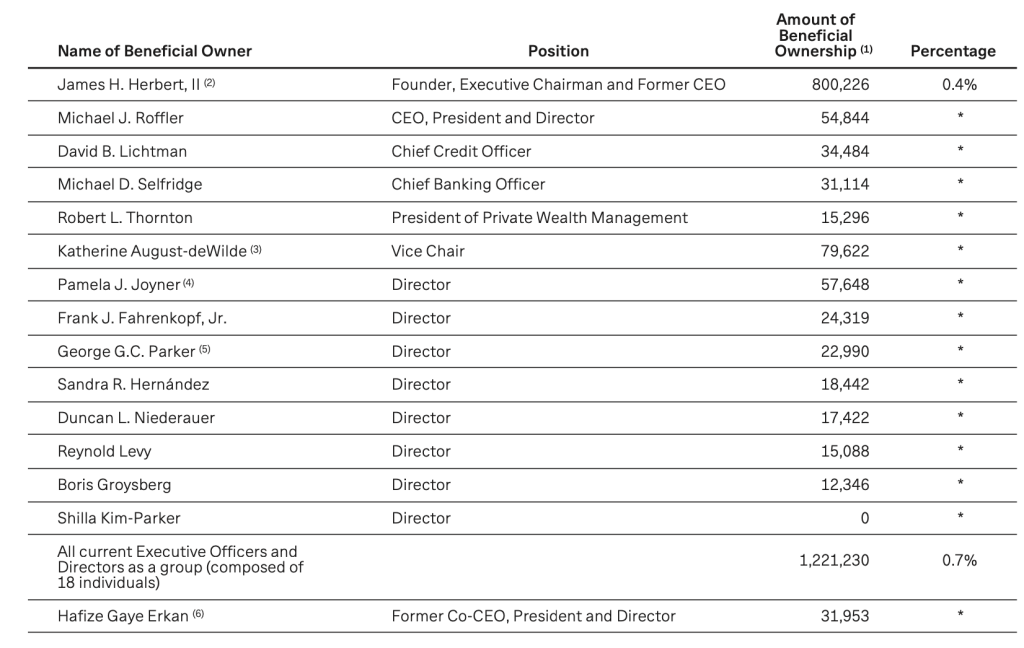This screenshot has width=1024, height=648.
Task: Click footnote (4) next to Pamela J. Joyner
Action: pos(188,283)
